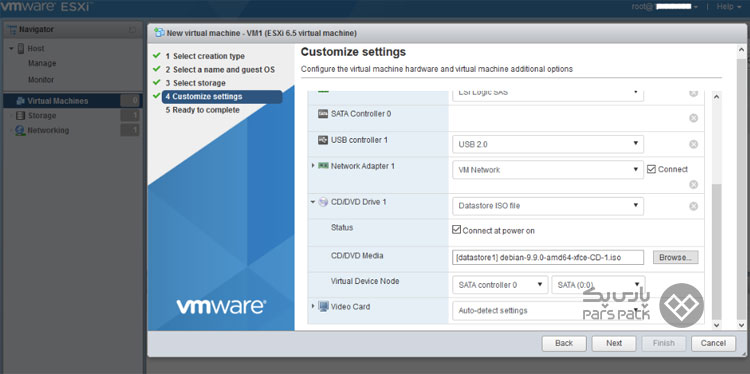Go to step 2 Select a name and guest OS

pos(220,69)
